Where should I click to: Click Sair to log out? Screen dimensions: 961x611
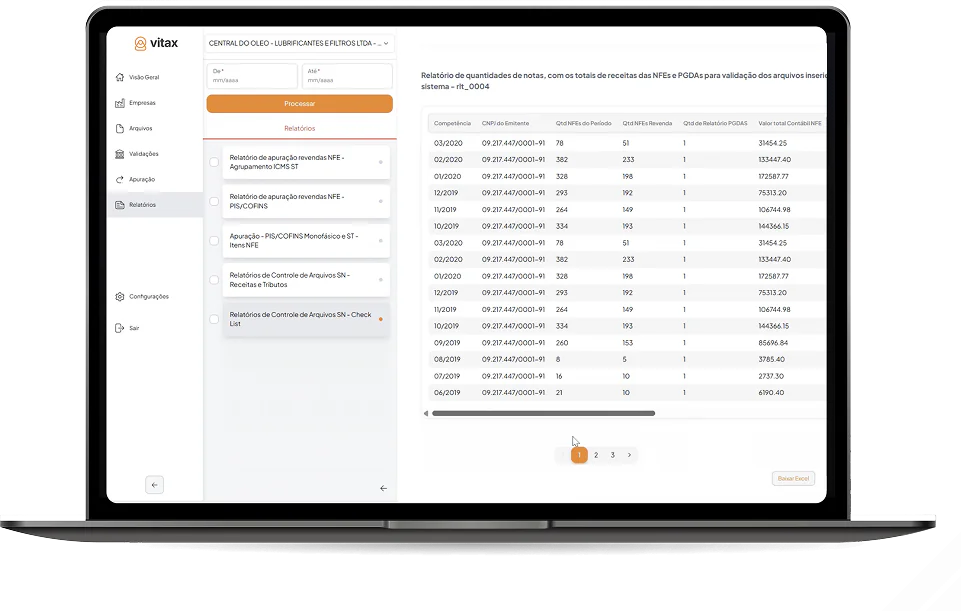tap(134, 328)
